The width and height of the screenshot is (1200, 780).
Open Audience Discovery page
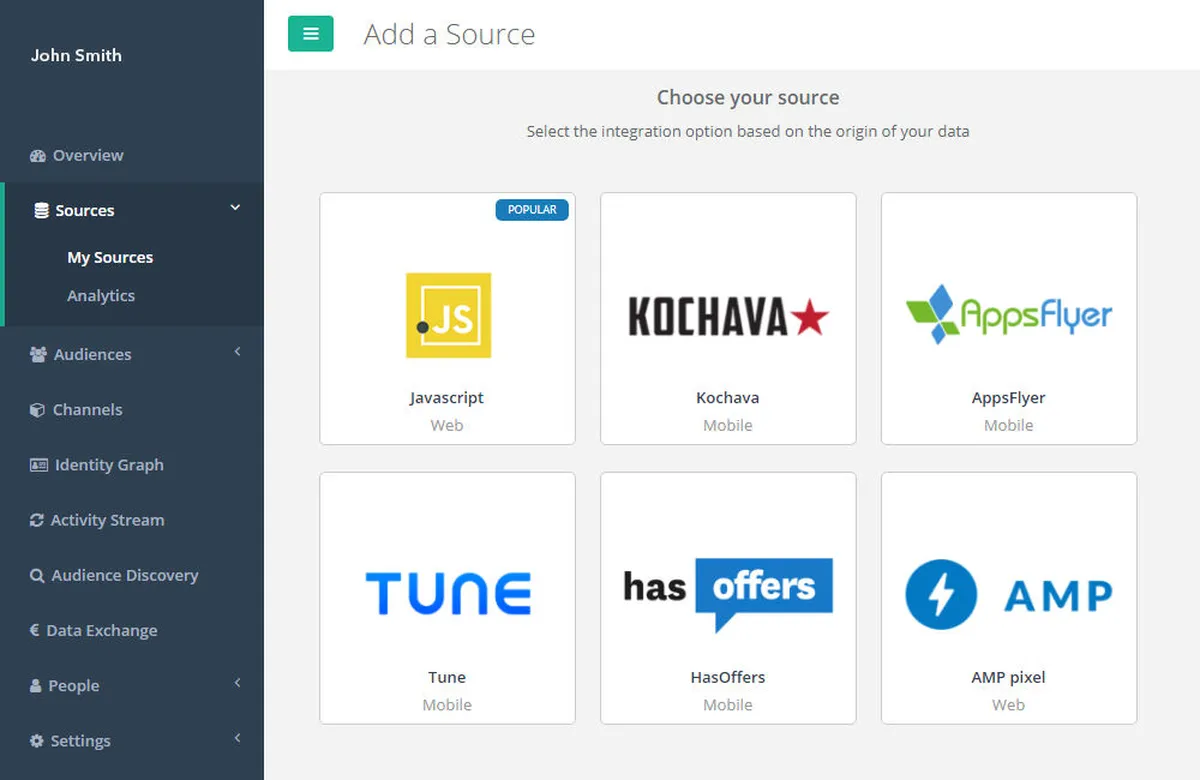pyautogui.click(x=125, y=576)
